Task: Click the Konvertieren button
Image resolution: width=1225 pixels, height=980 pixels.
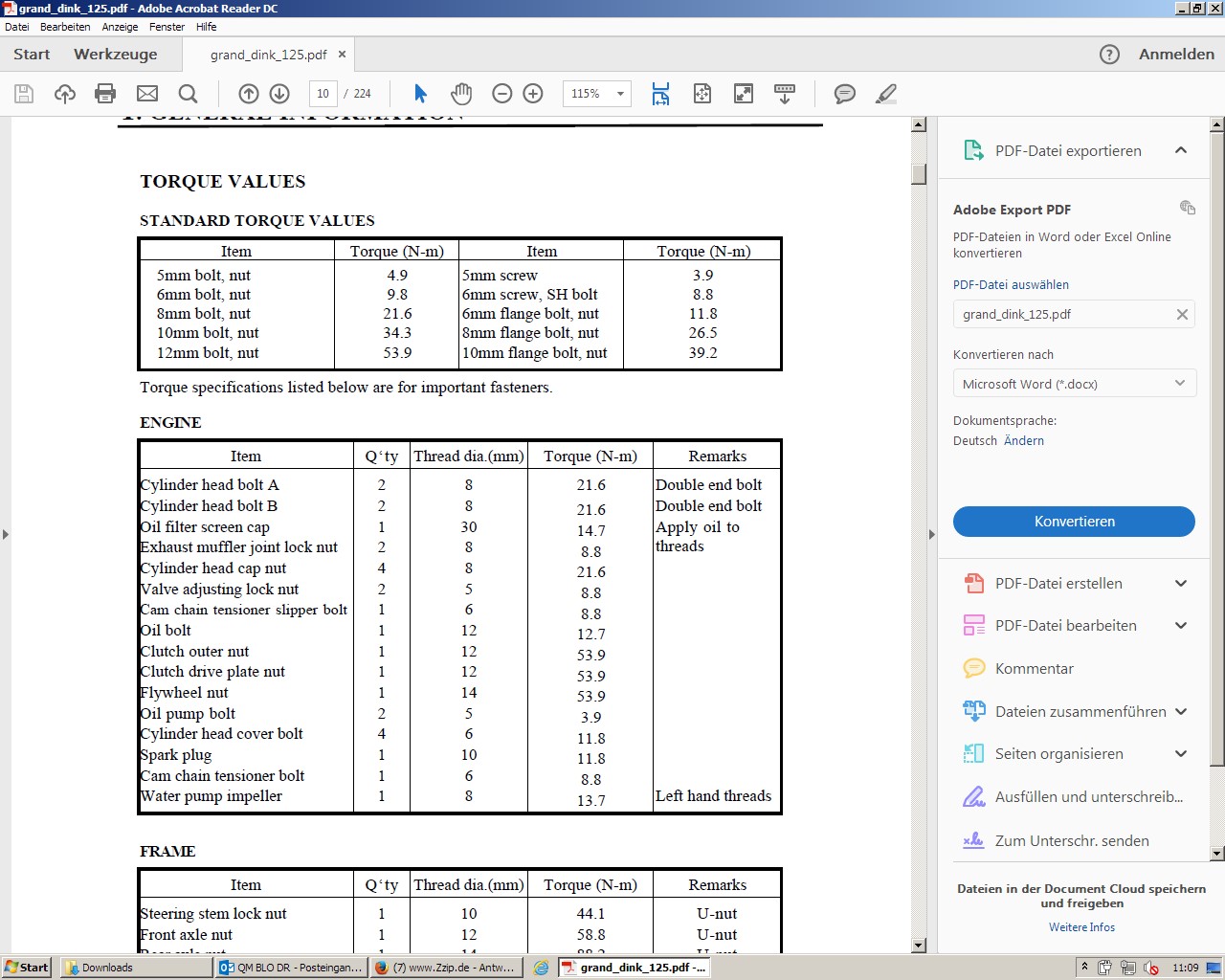Action: [x=1074, y=522]
